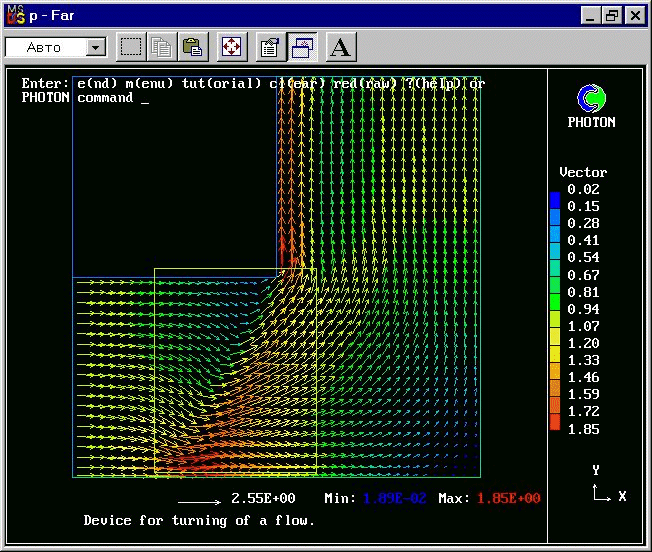This screenshot has height=552, width=652.
Task: Close the p - Far window
Action: tap(635, 16)
